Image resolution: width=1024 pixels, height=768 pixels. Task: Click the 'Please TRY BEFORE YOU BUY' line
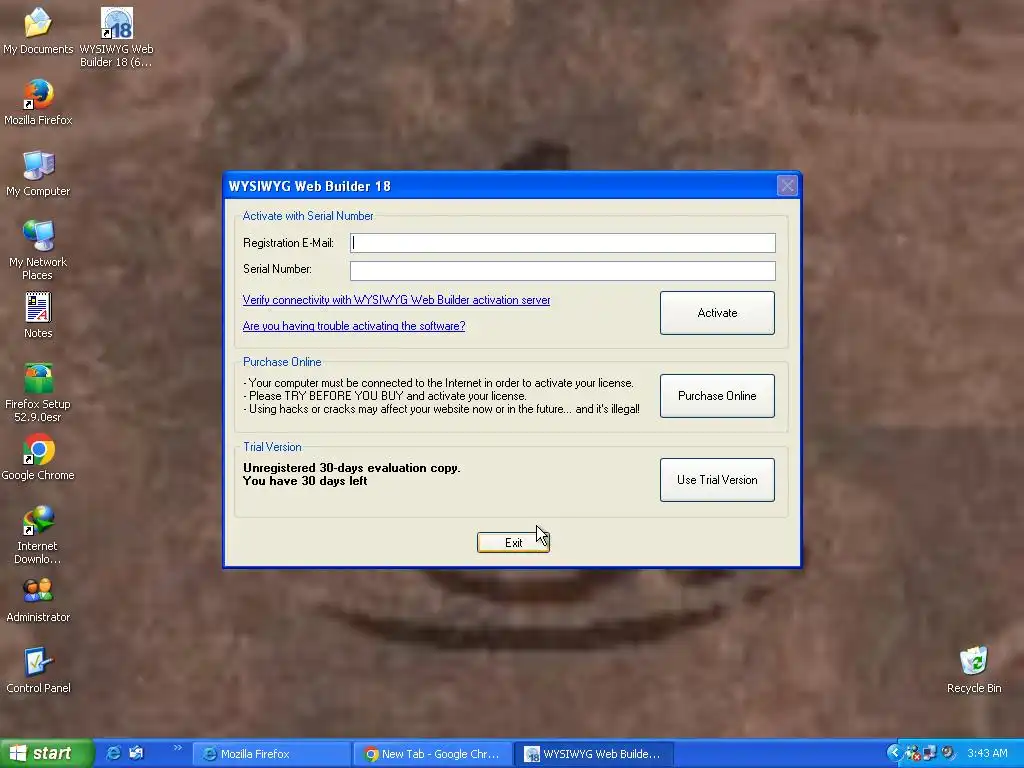pos(385,396)
